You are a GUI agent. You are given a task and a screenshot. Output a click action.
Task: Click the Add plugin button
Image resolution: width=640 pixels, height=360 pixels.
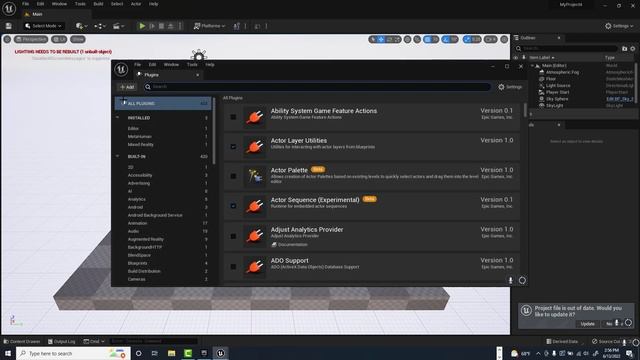point(127,87)
